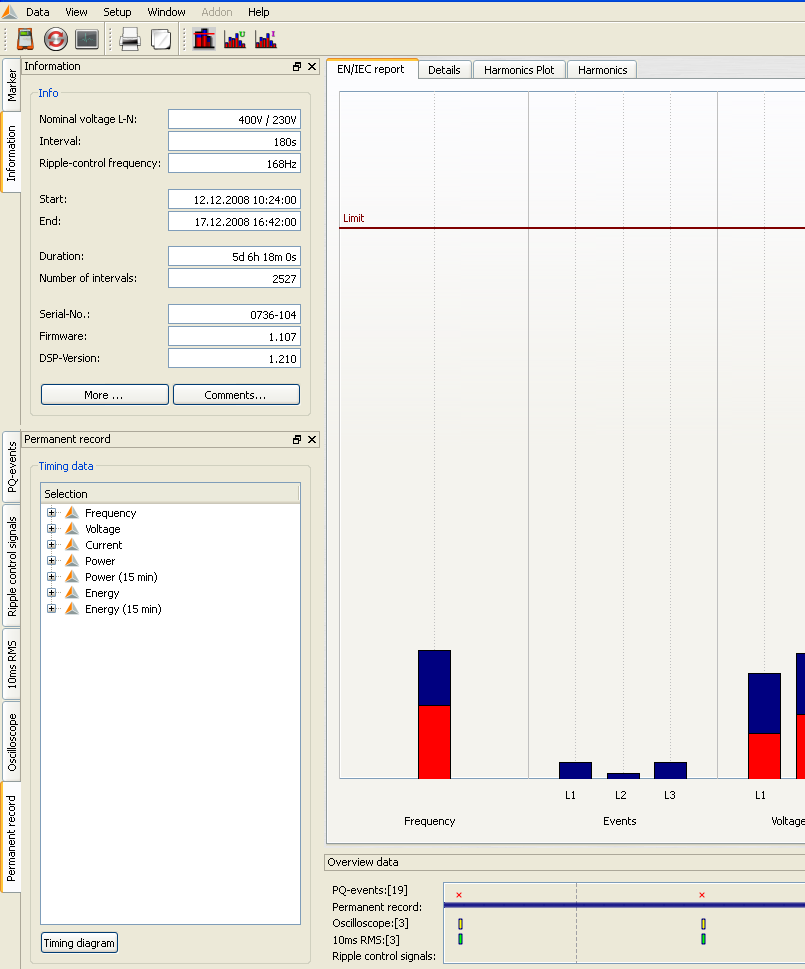The height and width of the screenshot is (969, 805).
Task: Click the blank page preview icon
Action: [161, 39]
